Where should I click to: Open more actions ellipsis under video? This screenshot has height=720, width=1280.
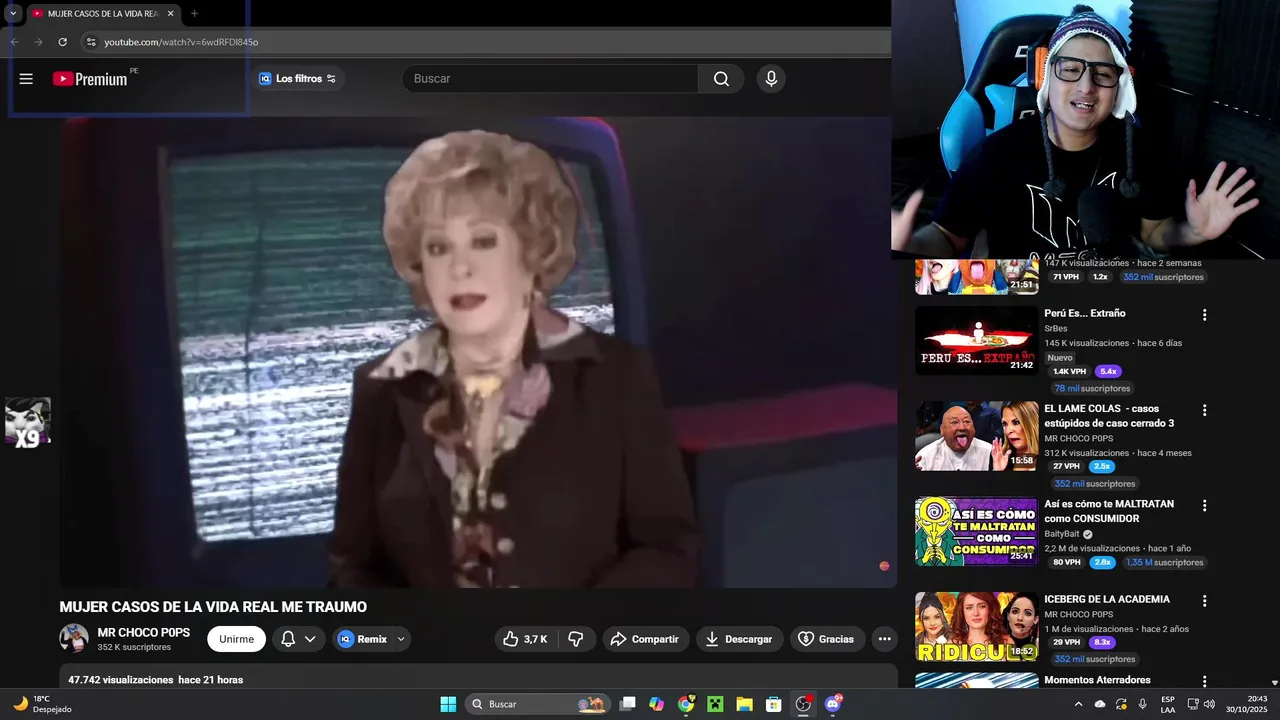(x=884, y=639)
